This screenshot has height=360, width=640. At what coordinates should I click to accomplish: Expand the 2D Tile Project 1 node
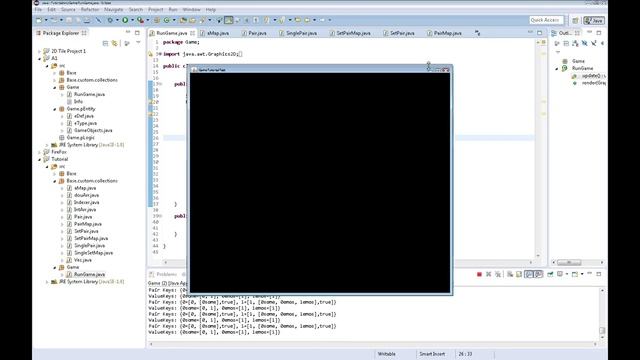click(x=40, y=51)
